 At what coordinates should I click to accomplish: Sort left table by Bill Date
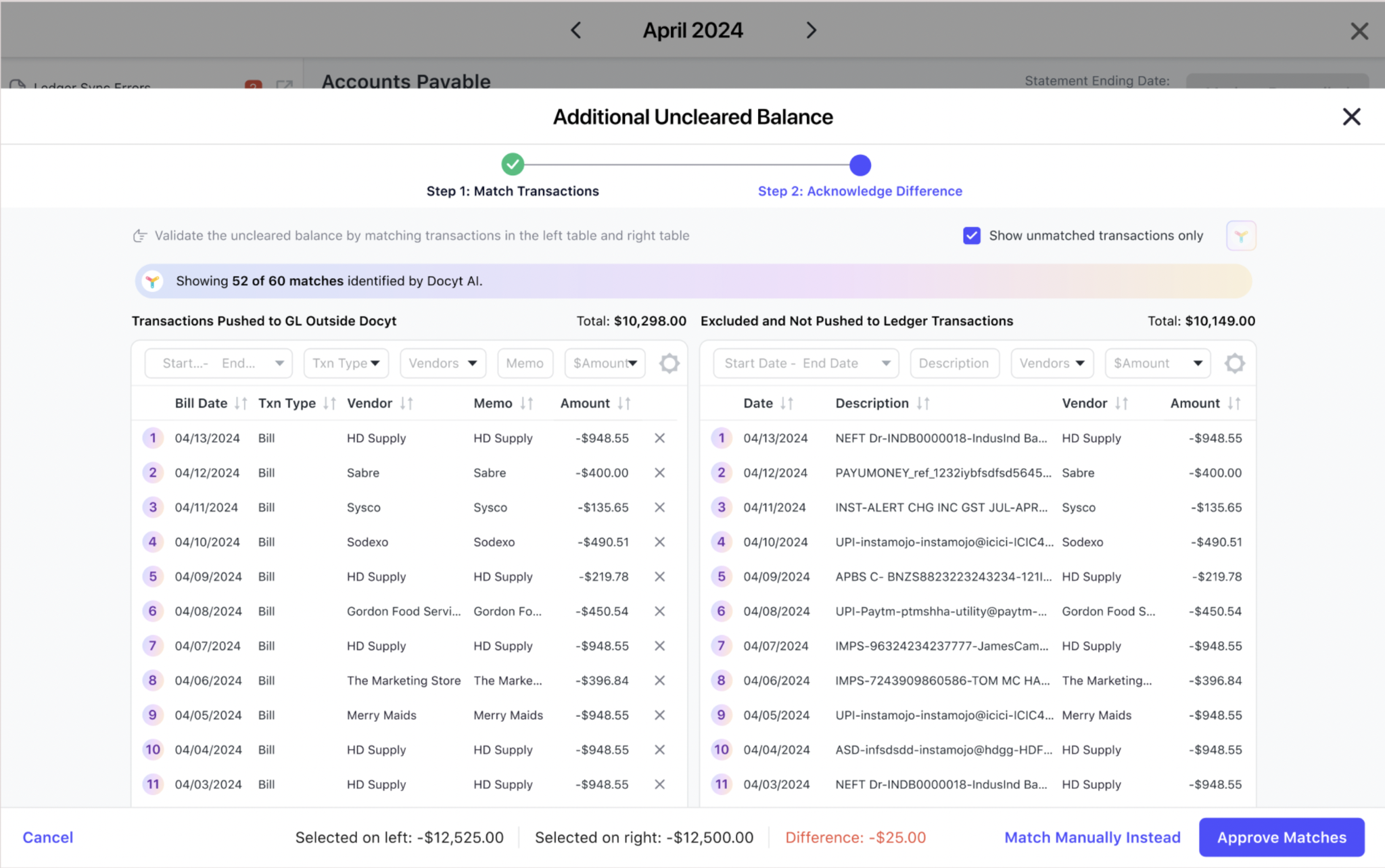pyautogui.click(x=241, y=404)
